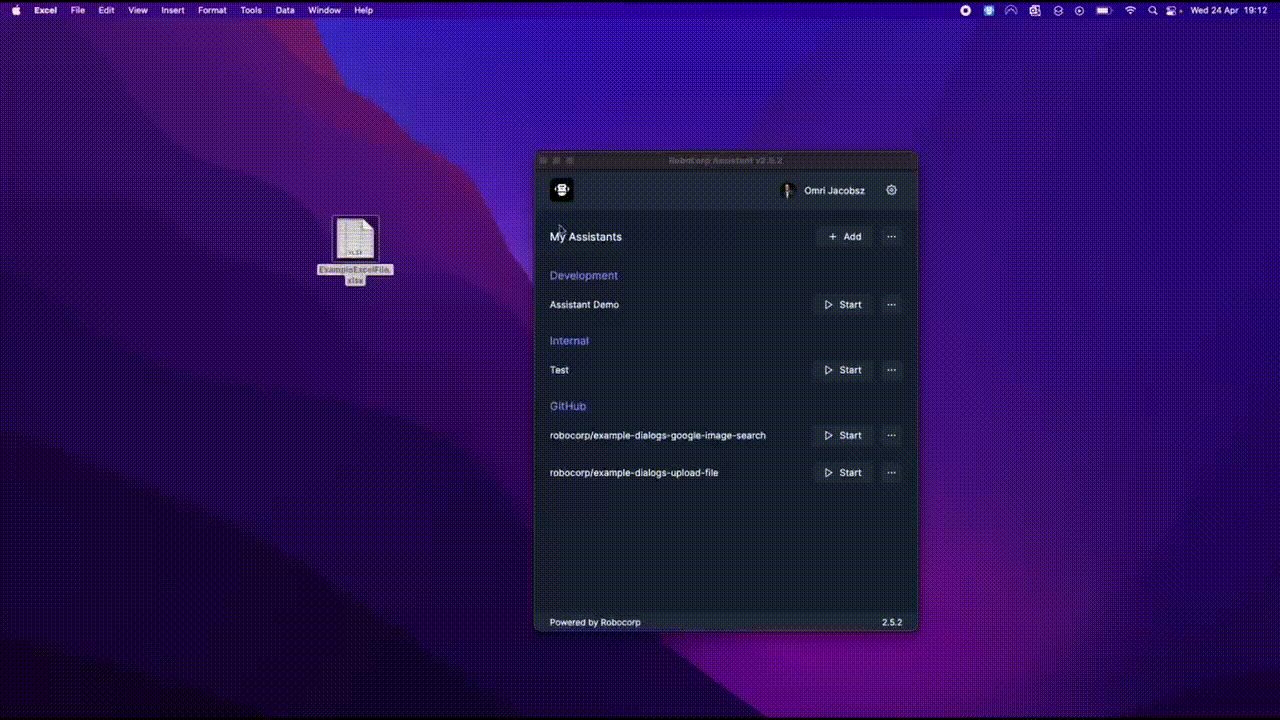Viewport: 1280px width, 720px height.
Task: Click the Test assistant row name
Action: click(x=559, y=370)
